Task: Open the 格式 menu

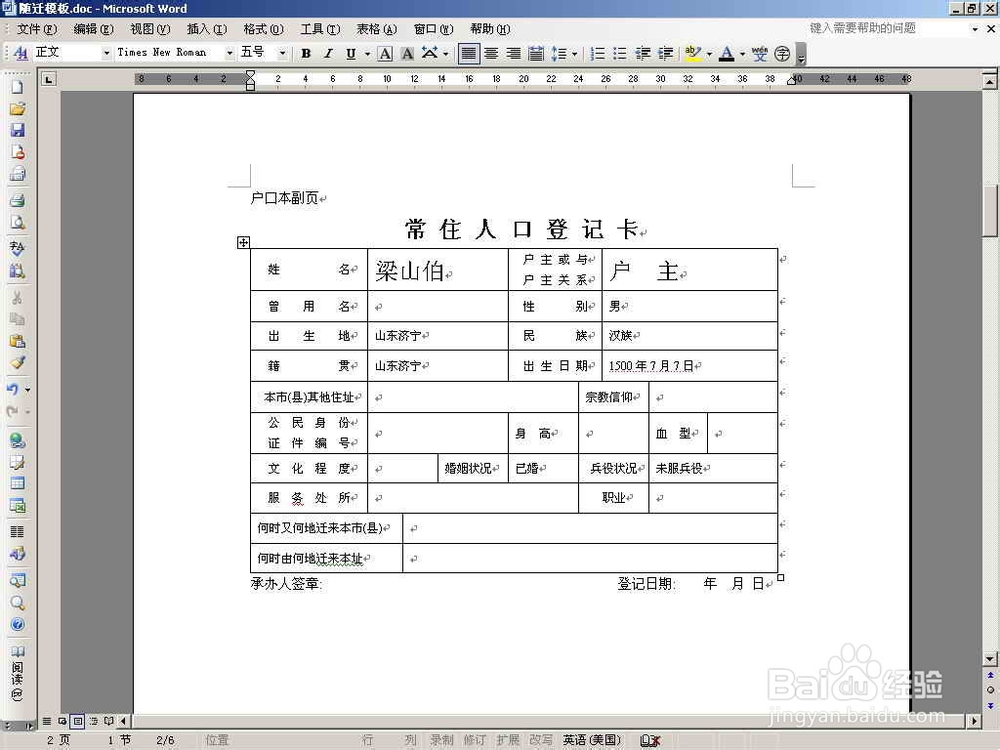Action: [262, 29]
